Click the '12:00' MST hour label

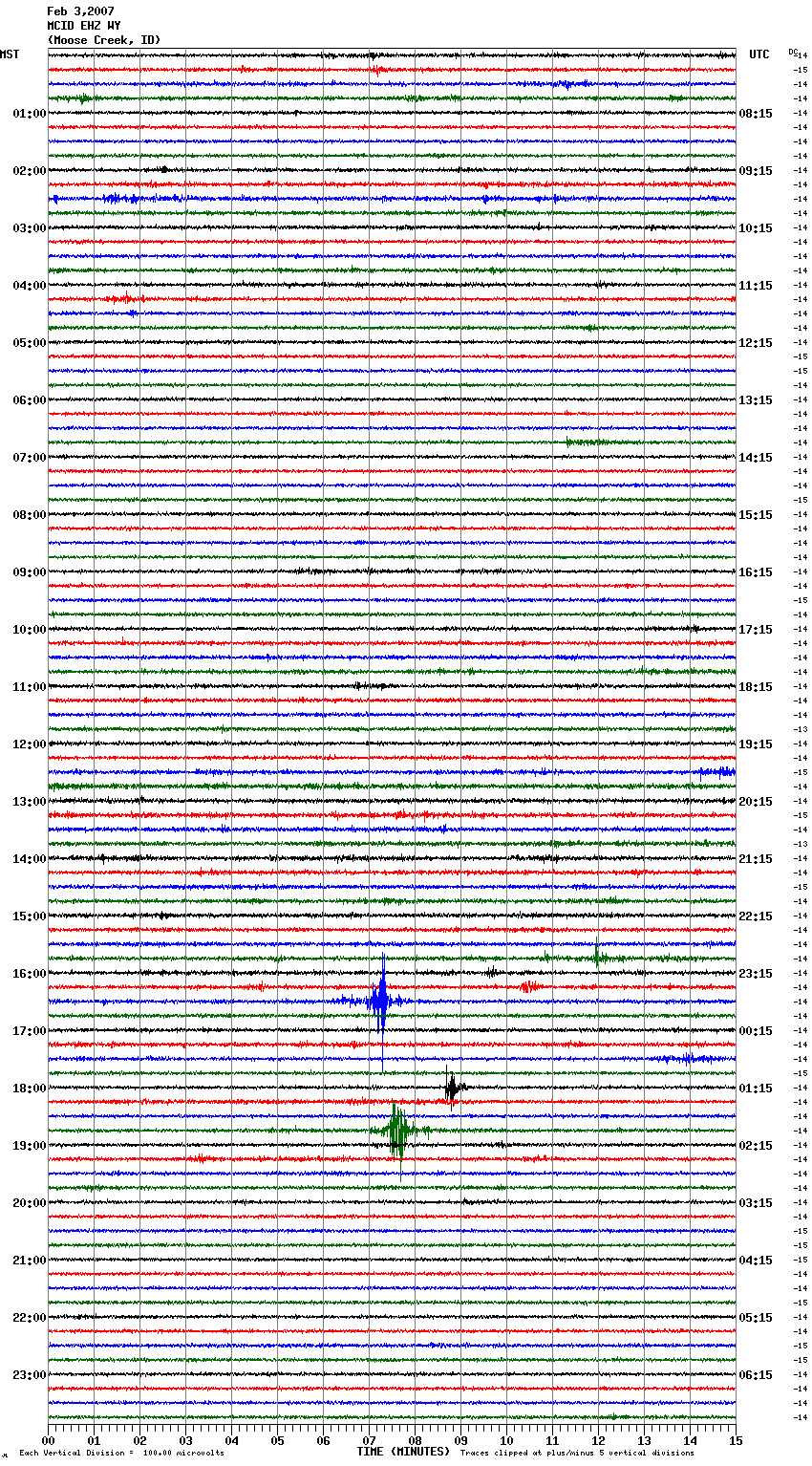coord(30,744)
